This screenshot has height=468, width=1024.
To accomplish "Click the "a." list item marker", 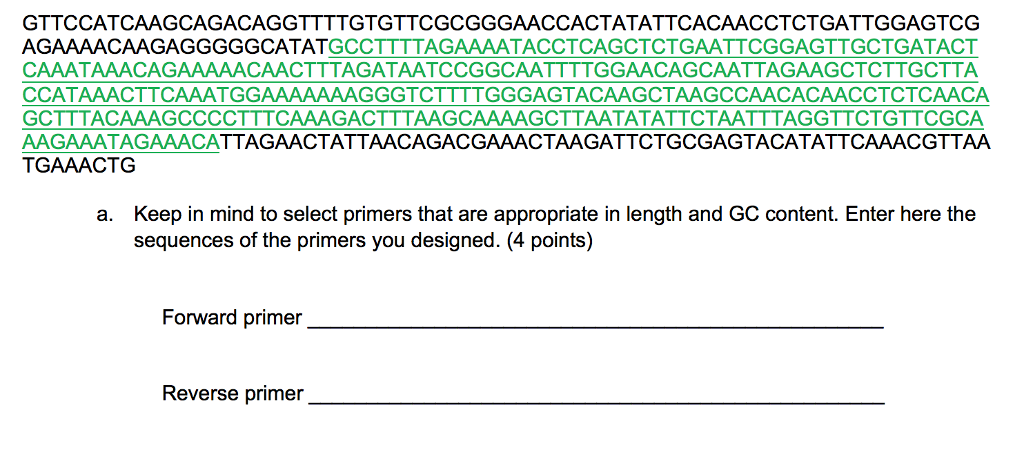I will [x=104, y=215].
